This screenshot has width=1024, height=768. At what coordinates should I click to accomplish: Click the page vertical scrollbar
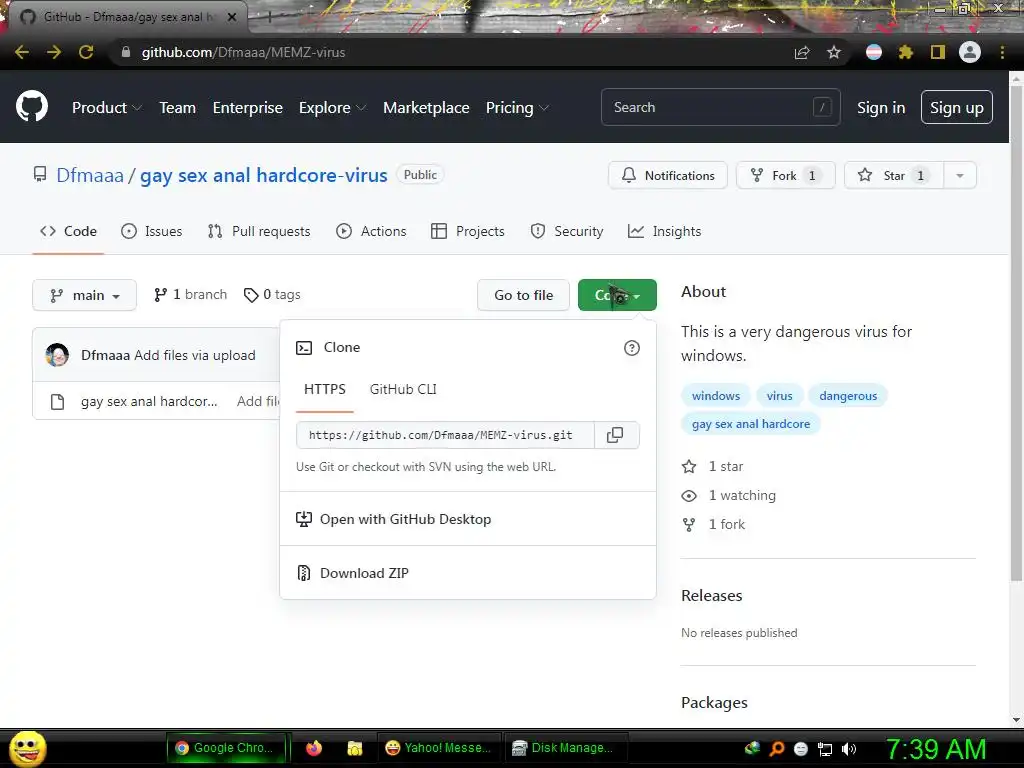click(x=1016, y=333)
